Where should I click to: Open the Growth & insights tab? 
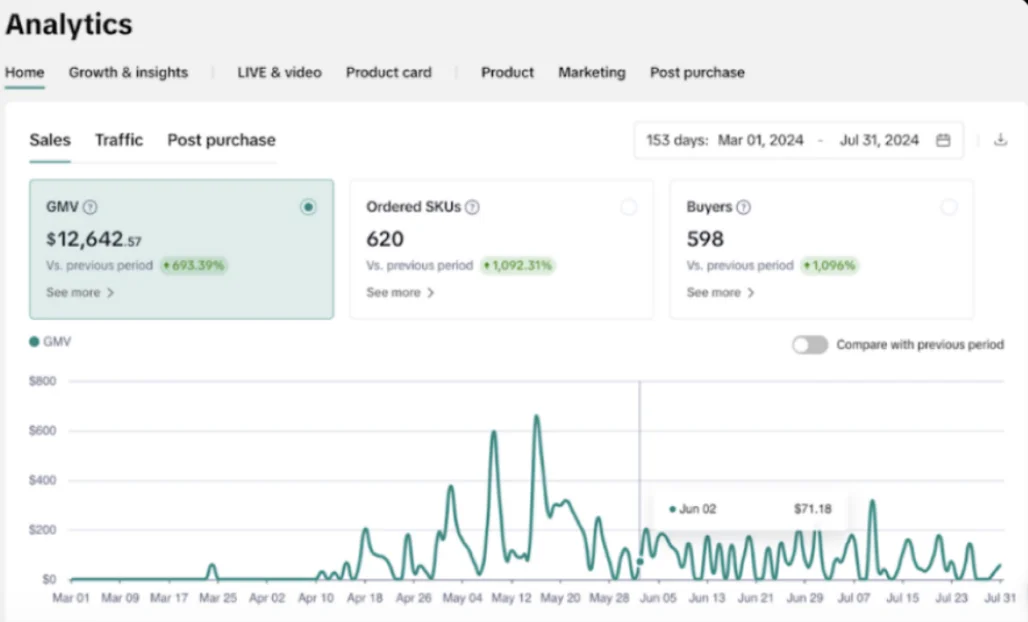pyautogui.click(x=128, y=72)
